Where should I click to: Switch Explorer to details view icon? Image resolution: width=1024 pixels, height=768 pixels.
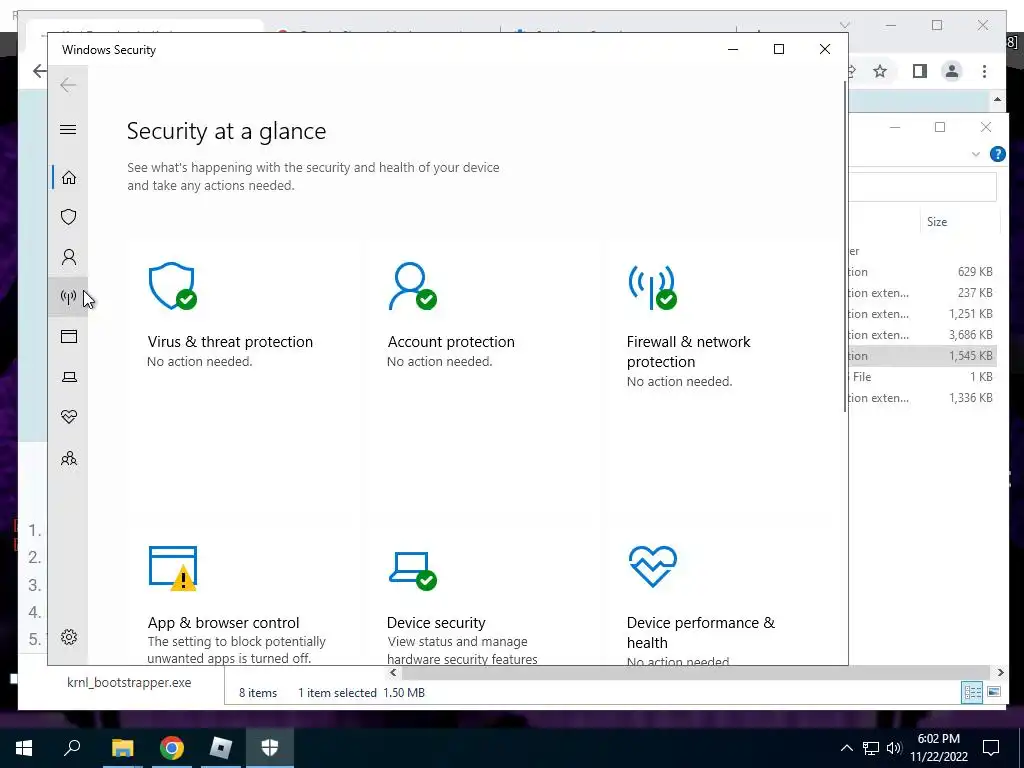coord(972,692)
